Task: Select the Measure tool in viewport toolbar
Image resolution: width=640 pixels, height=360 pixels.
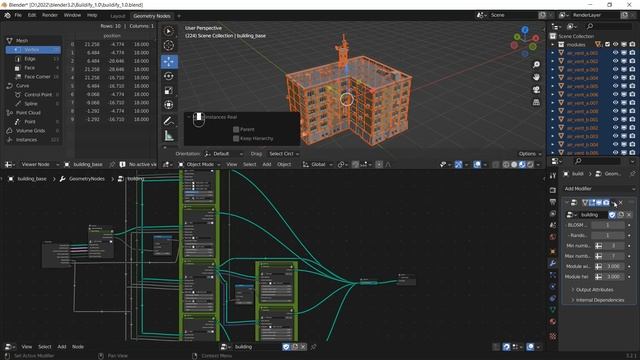Action: pos(169,136)
